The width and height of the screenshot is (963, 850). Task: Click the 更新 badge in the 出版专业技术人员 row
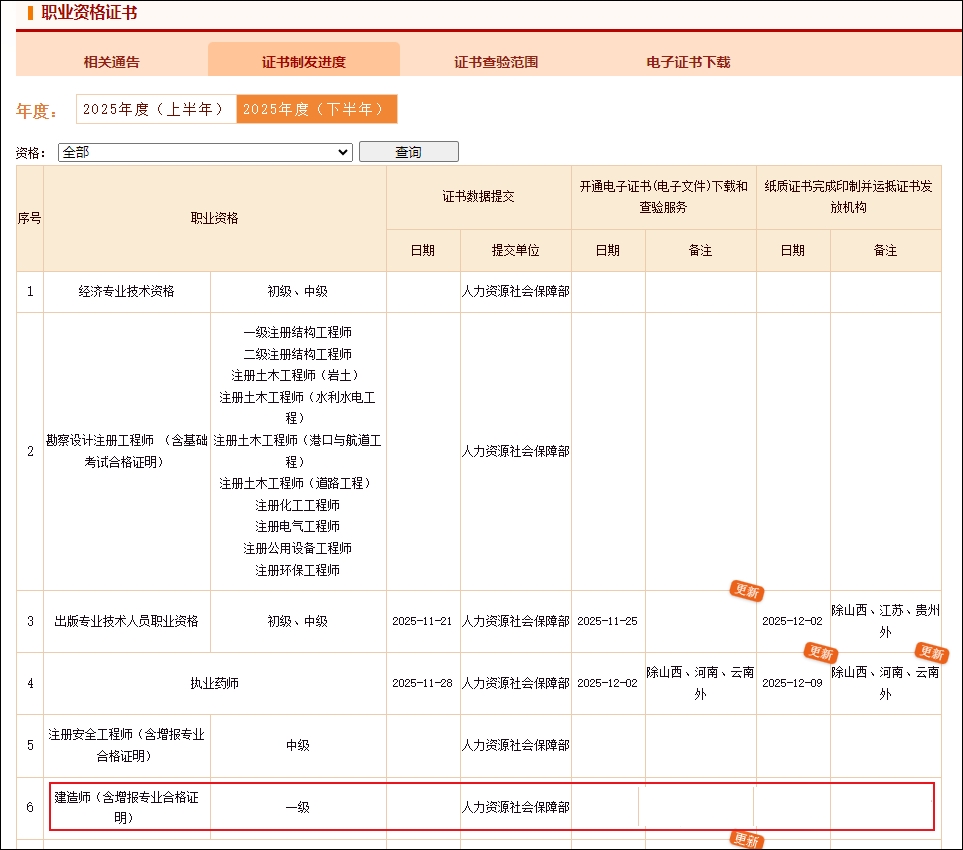coord(746,591)
